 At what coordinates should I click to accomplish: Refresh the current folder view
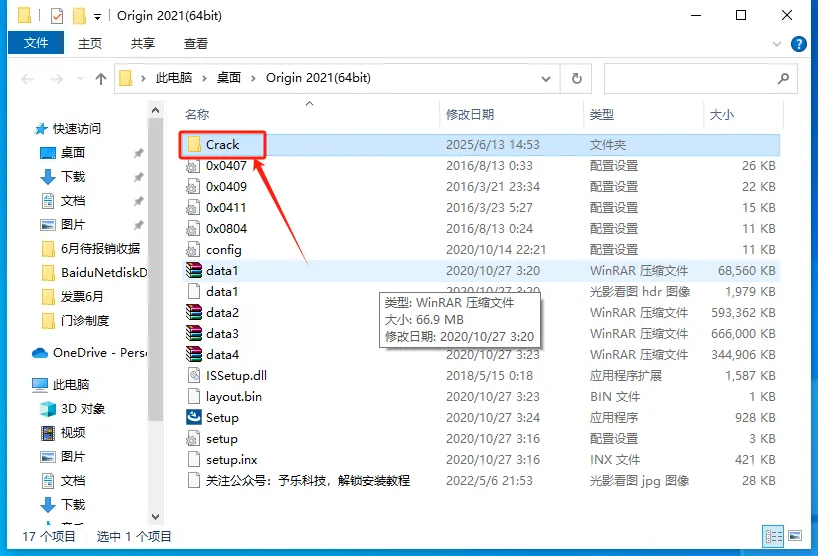(x=576, y=78)
